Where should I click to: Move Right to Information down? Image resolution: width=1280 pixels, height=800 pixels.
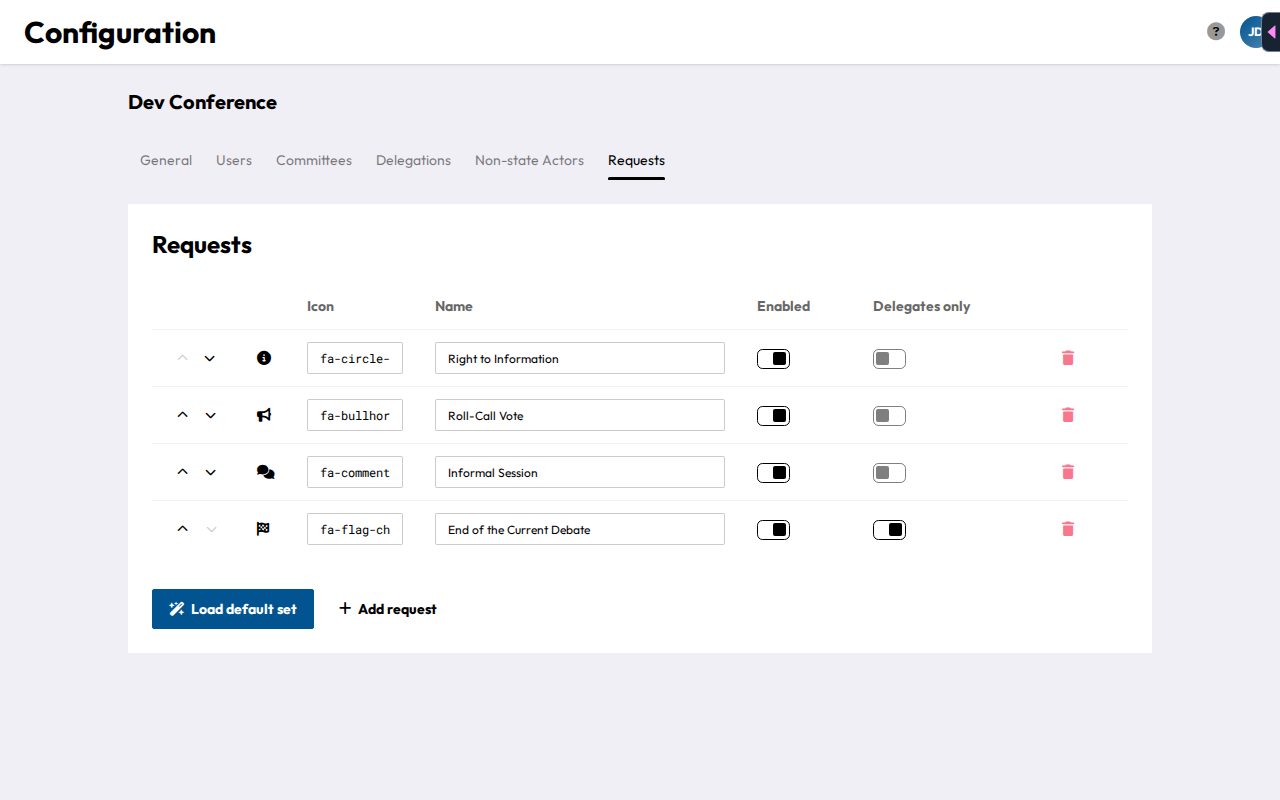pyautogui.click(x=210, y=358)
